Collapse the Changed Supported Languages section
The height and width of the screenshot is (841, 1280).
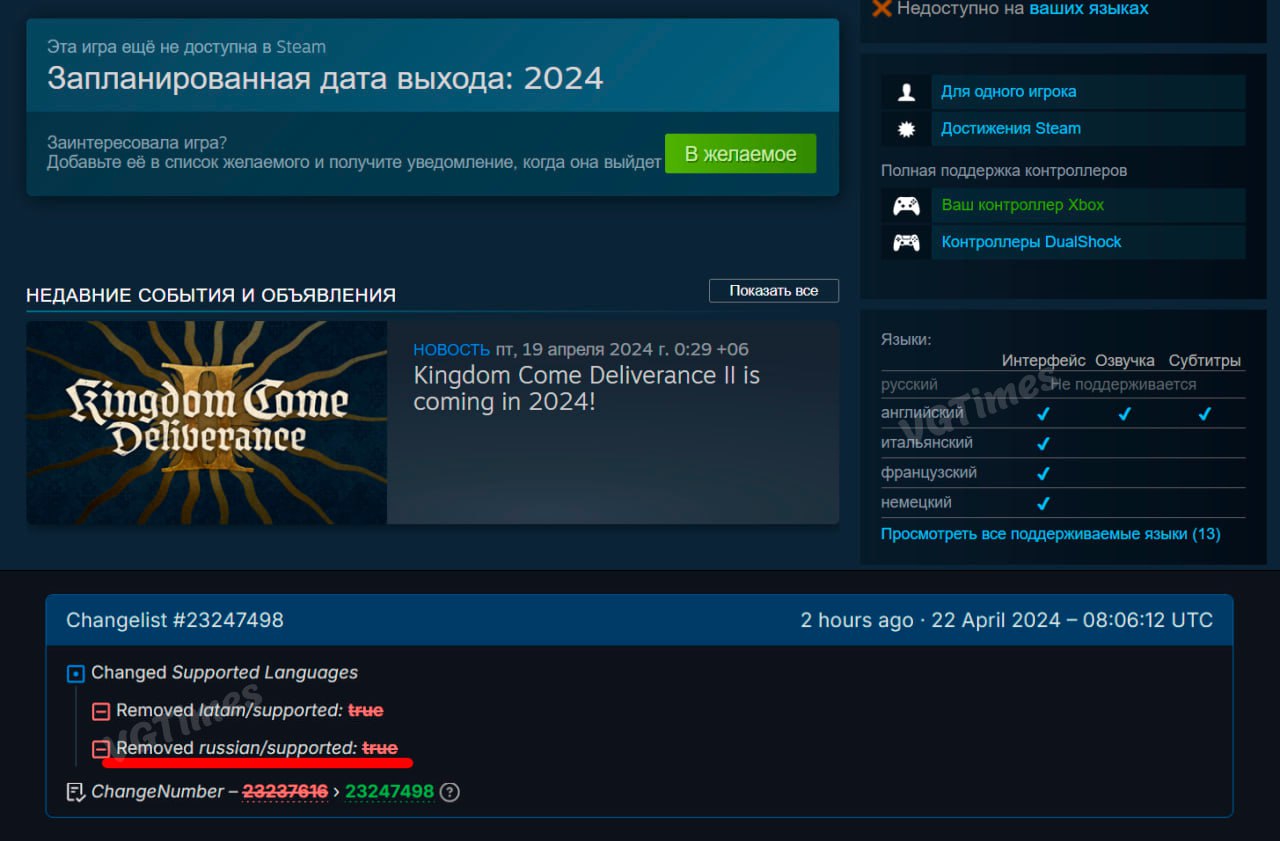point(75,674)
